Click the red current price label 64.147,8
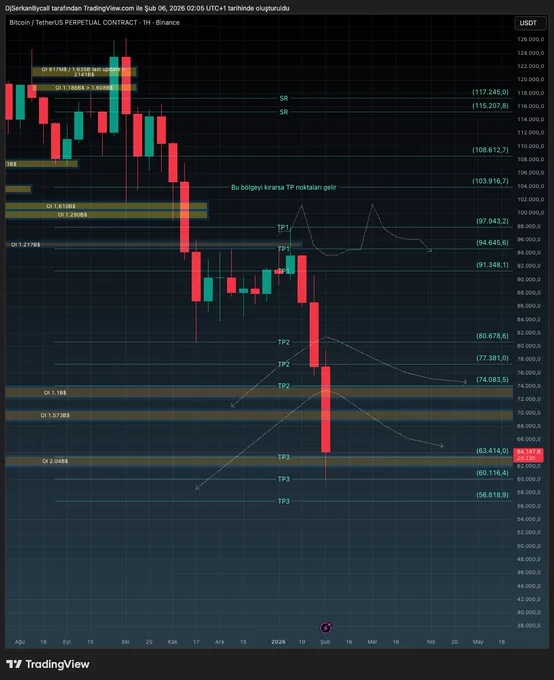The image size is (554, 680). [528, 455]
